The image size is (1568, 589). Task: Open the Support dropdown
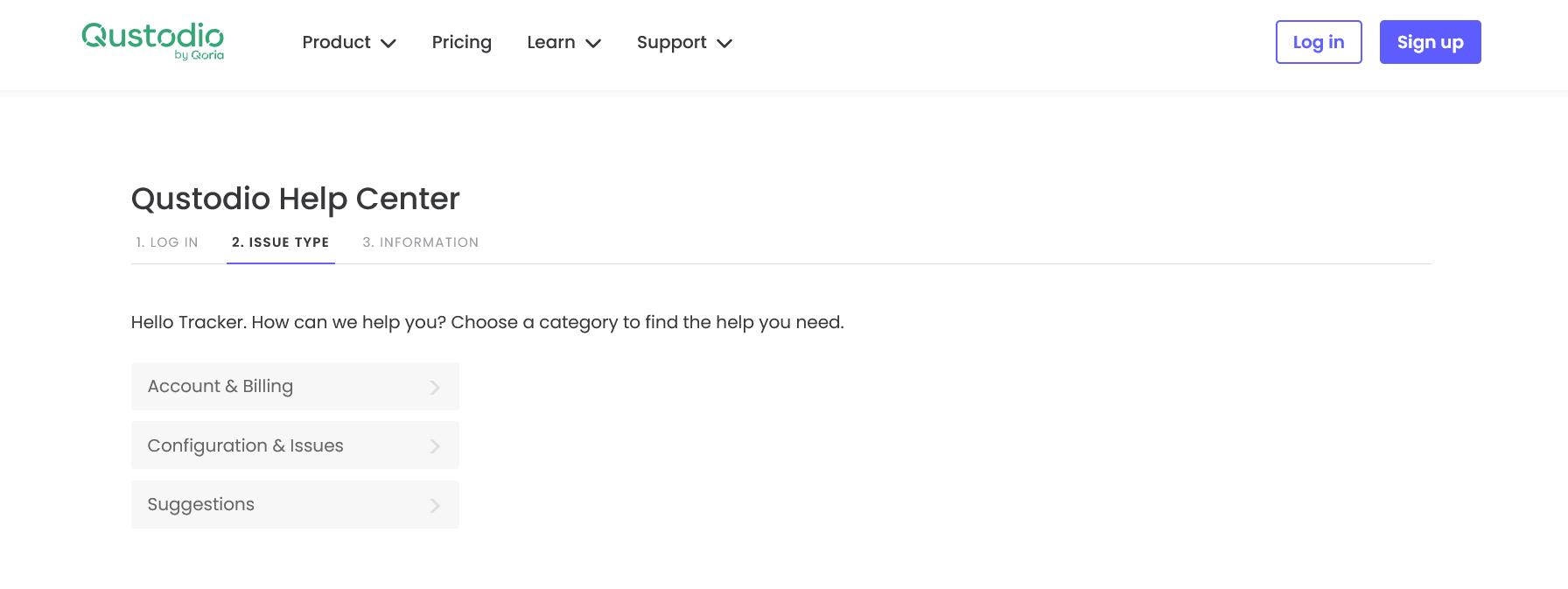click(684, 42)
